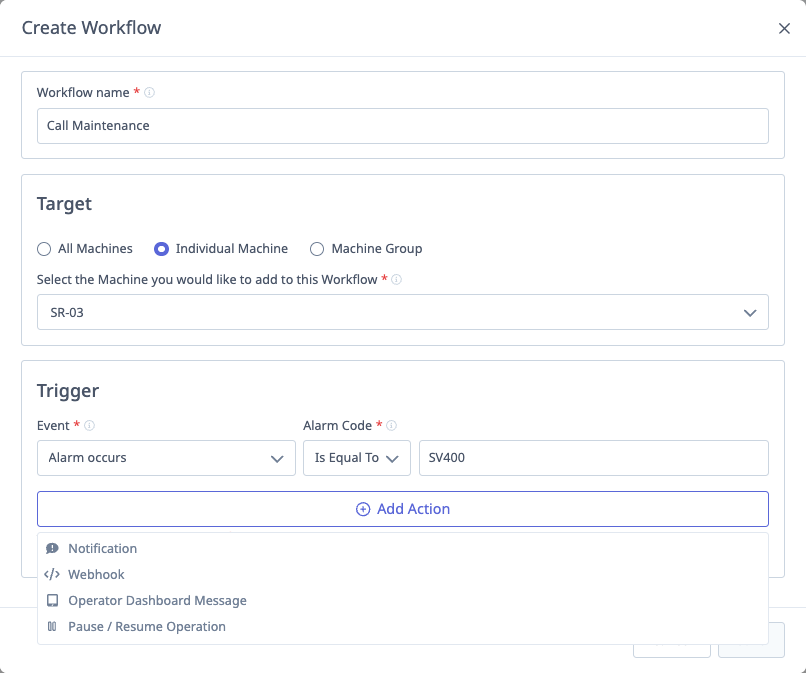Open the Is Equal To operator dropdown
Viewport: 806px width, 673px height.
[x=357, y=458]
